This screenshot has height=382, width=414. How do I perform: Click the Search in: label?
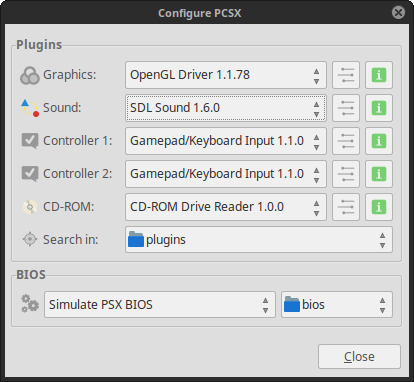[71, 239]
